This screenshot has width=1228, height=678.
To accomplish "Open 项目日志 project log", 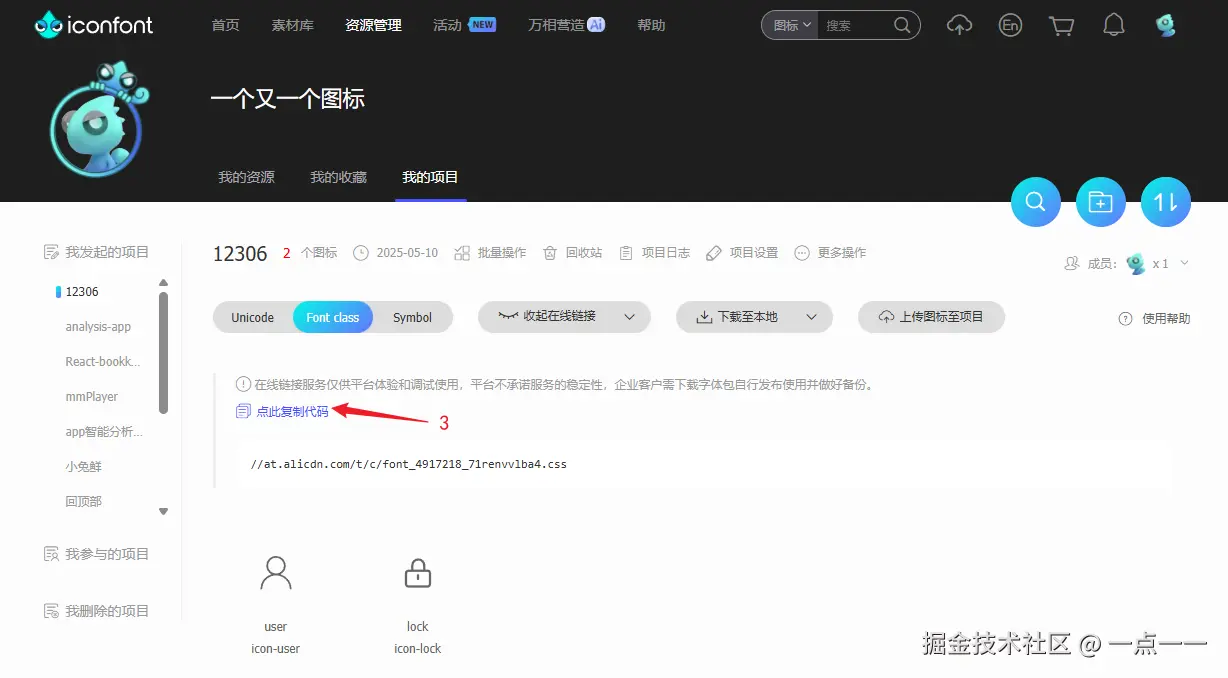I will pos(654,253).
